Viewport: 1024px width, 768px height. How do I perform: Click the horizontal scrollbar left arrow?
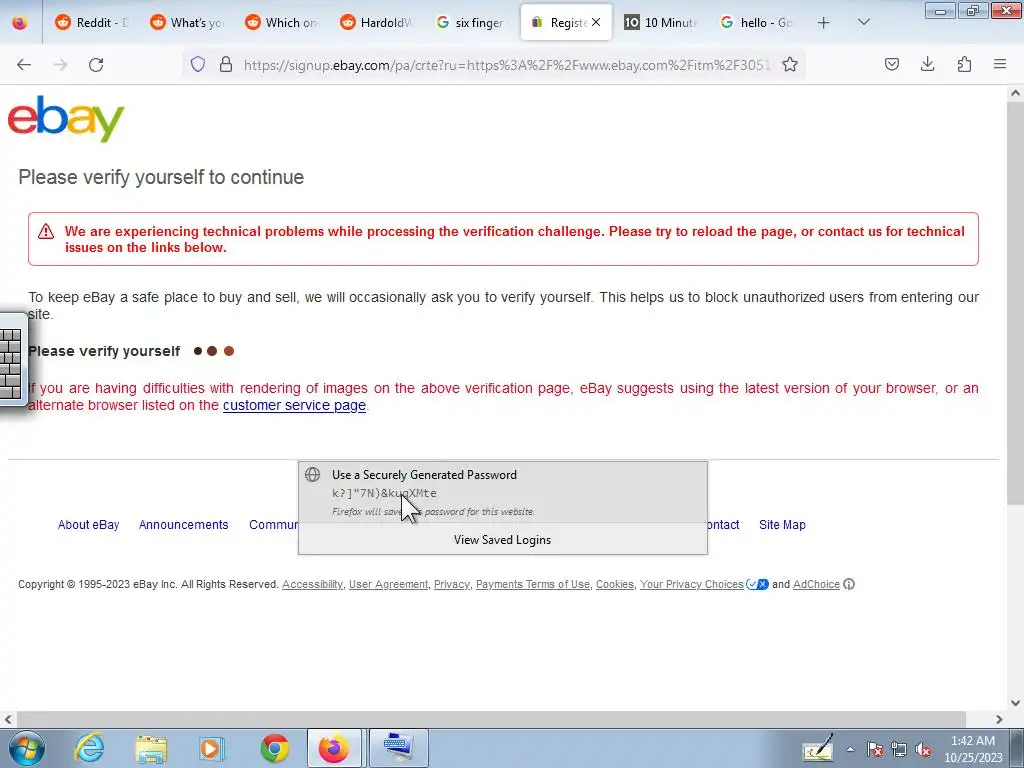click(8, 719)
